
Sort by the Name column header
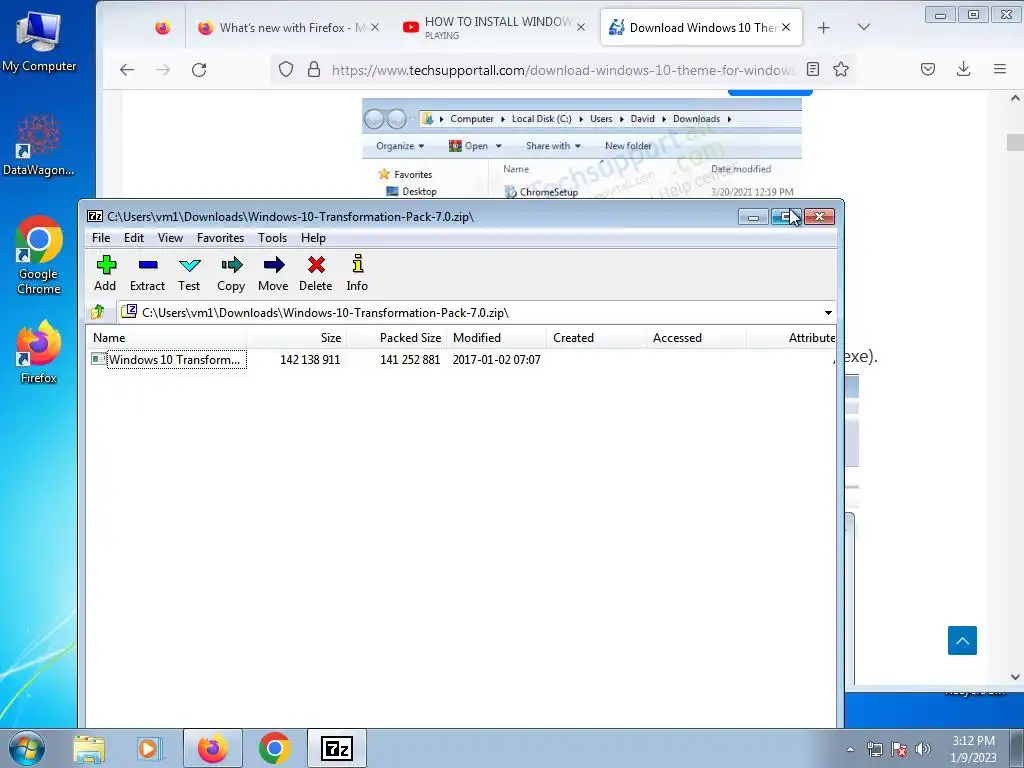(x=167, y=338)
